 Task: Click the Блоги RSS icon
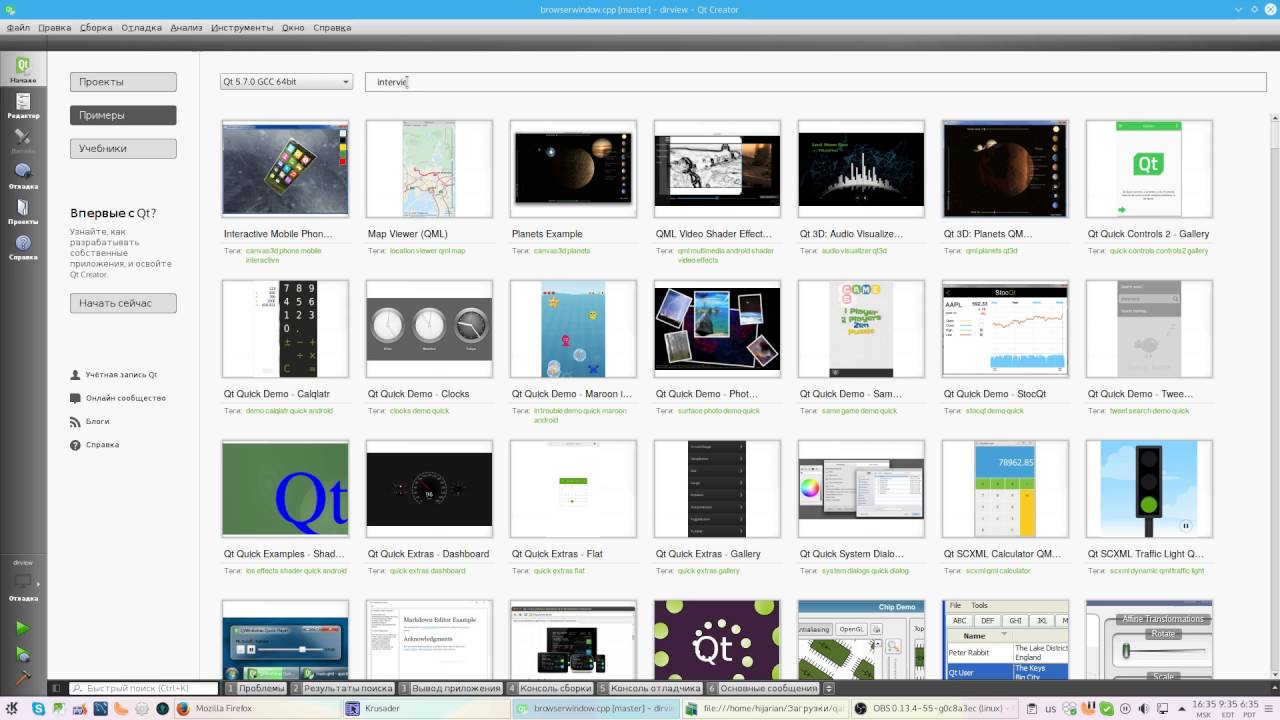pyautogui.click(x=76, y=421)
